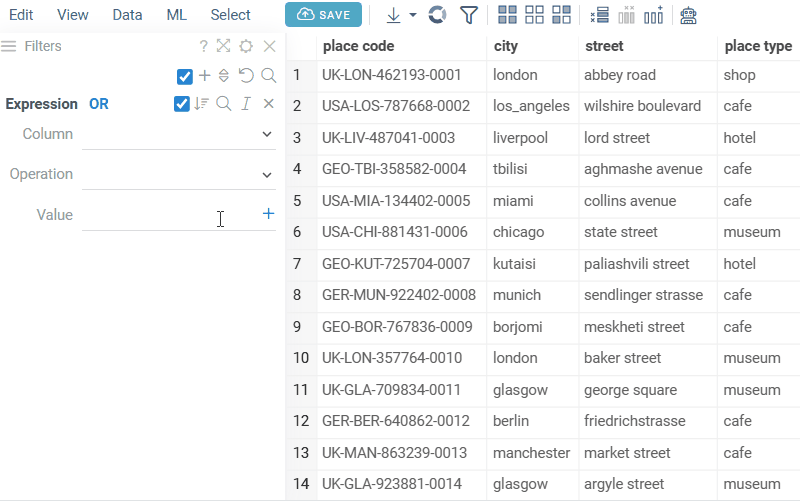Select row number 7 header
The width and height of the screenshot is (800, 501).
301,264
